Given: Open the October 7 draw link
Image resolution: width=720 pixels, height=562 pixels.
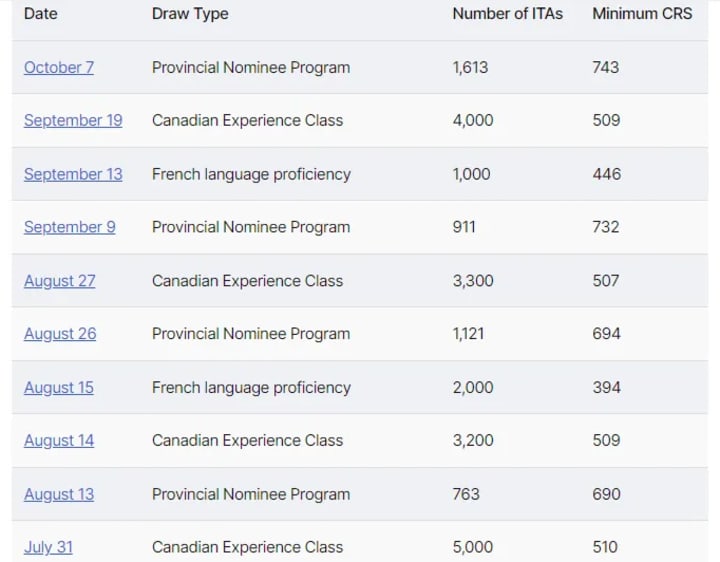Looking at the screenshot, I should [59, 67].
